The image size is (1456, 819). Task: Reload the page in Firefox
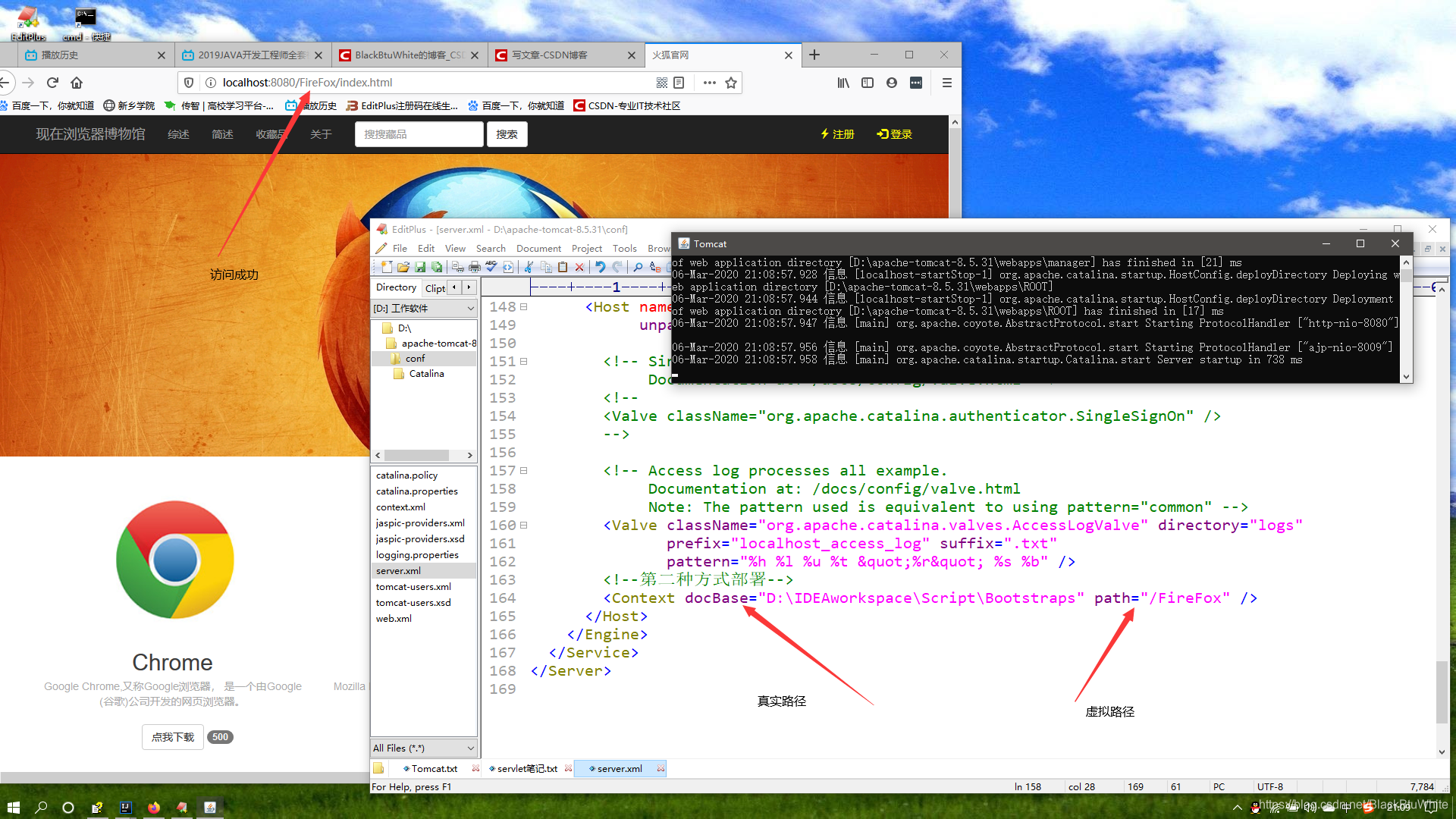tap(52, 83)
